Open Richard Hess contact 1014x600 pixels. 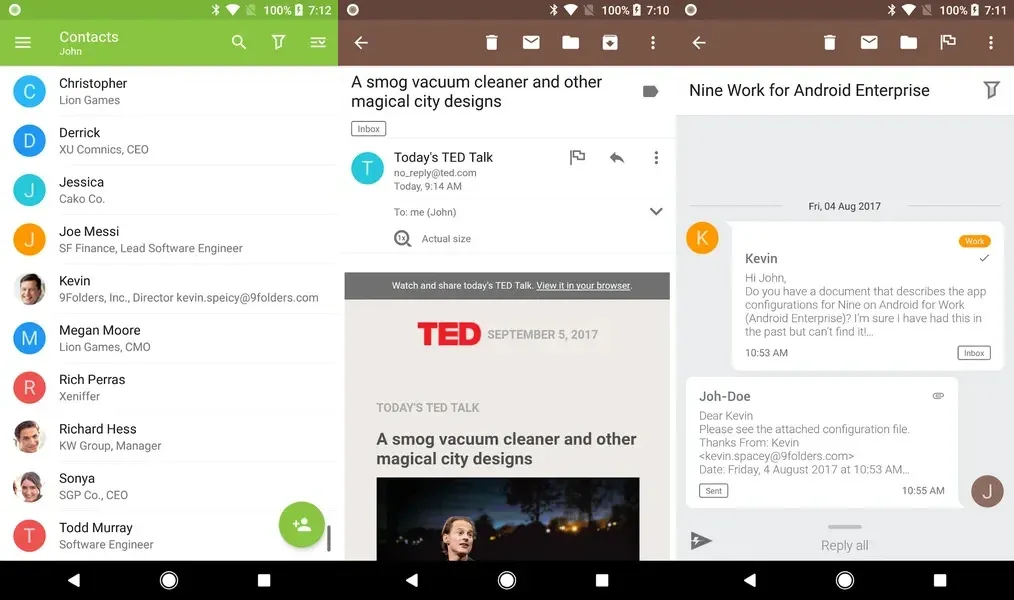[169, 436]
